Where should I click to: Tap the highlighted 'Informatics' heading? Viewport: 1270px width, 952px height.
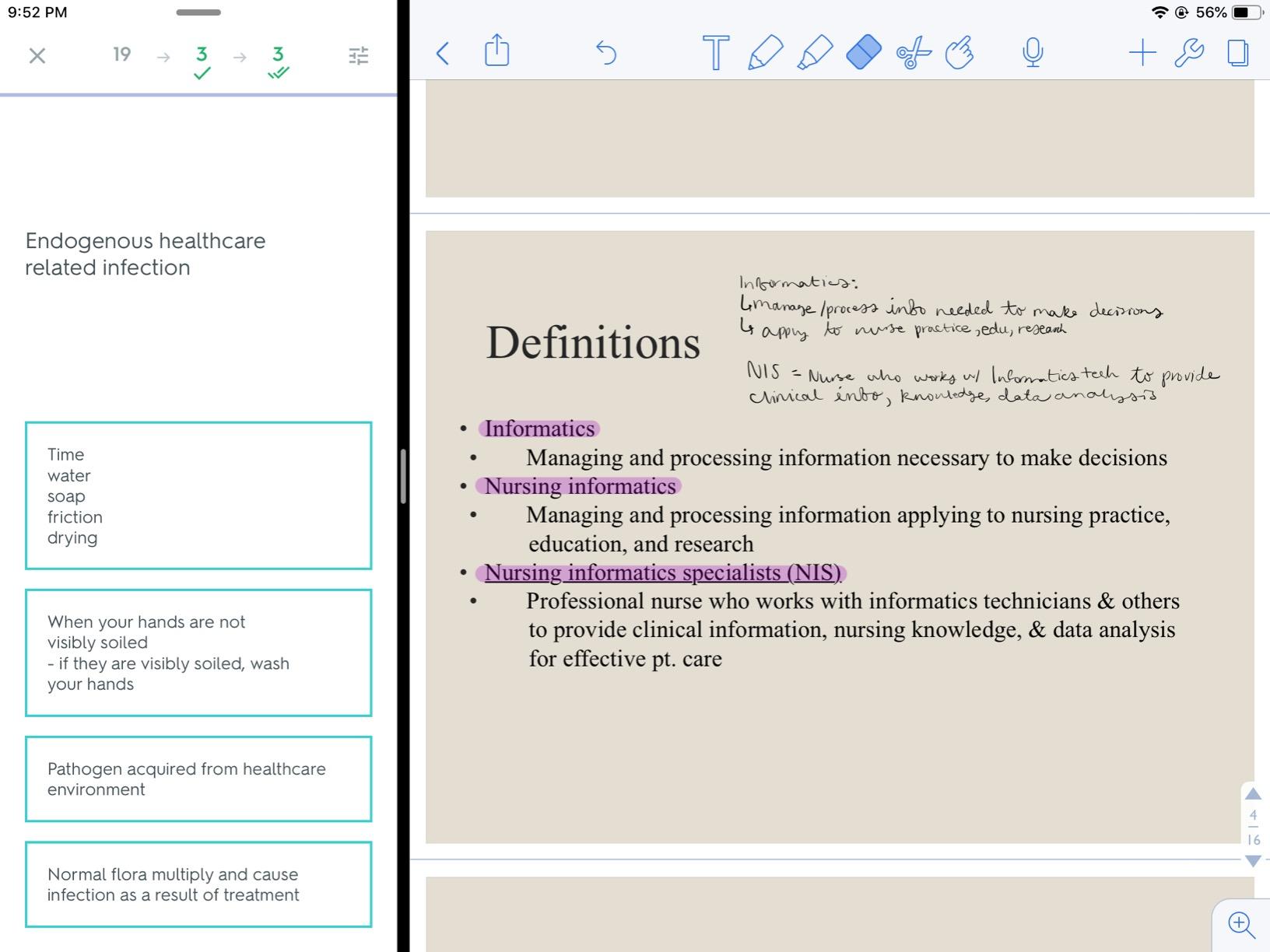[539, 429]
